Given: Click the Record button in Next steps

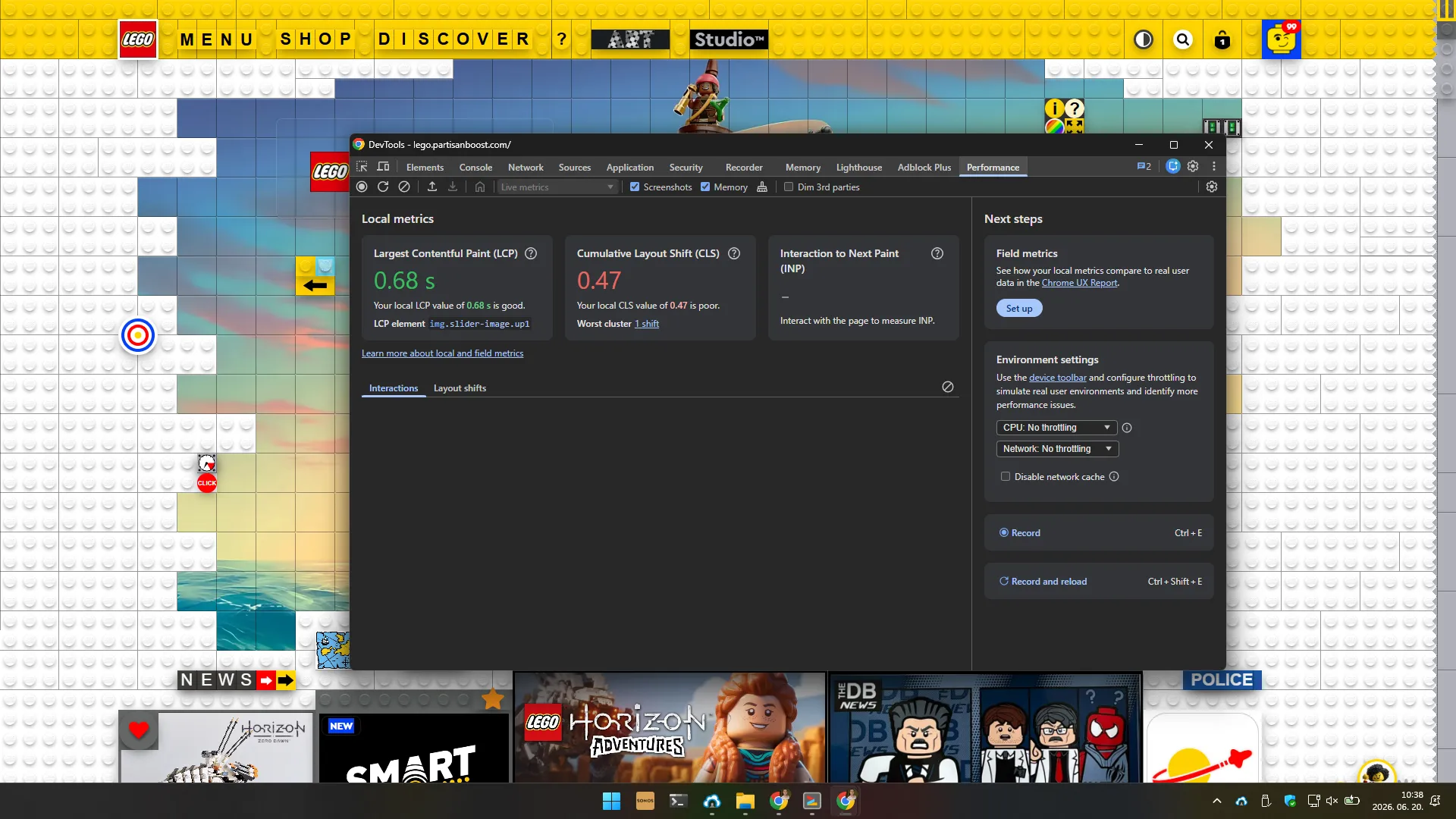Looking at the screenshot, I should 1099,533.
